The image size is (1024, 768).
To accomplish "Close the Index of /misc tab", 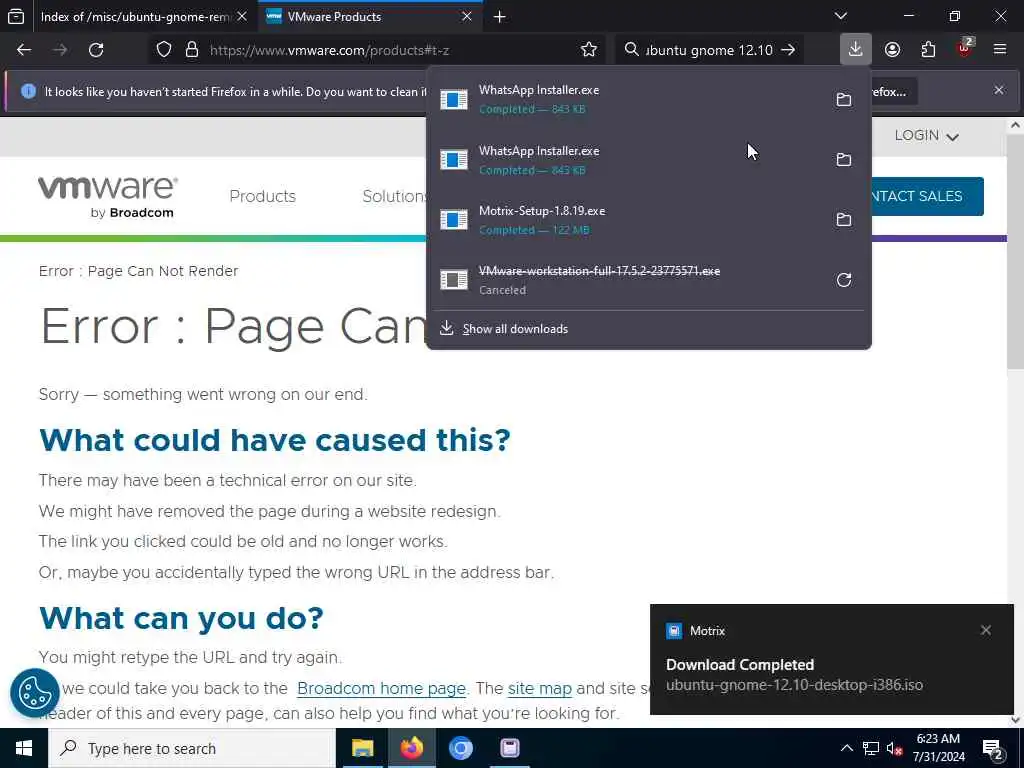I will [x=242, y=16].
